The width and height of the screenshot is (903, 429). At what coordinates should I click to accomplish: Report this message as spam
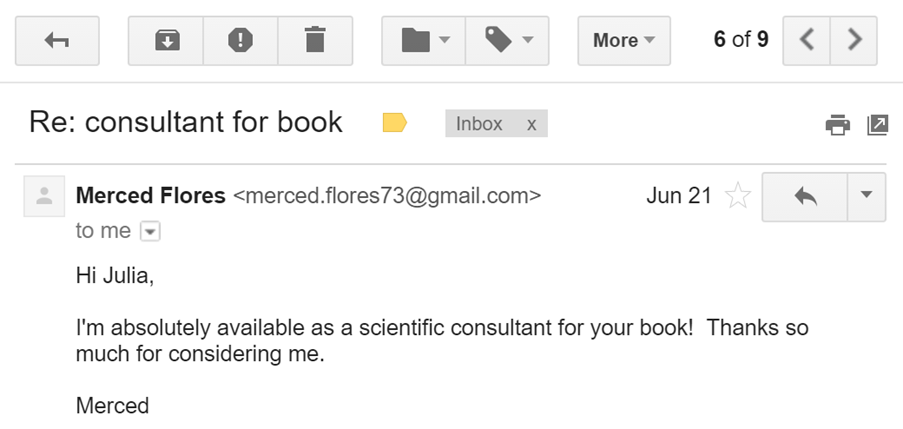point(240,40)
